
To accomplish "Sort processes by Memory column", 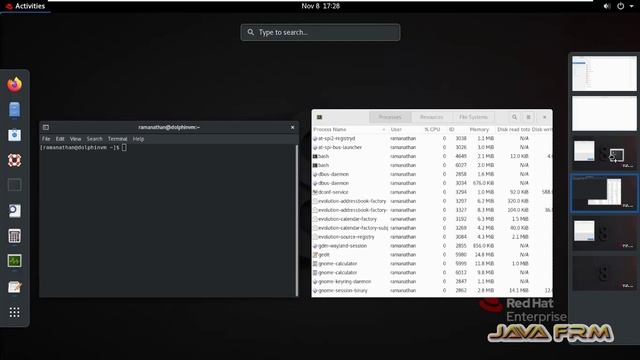I will pos(479,129).
